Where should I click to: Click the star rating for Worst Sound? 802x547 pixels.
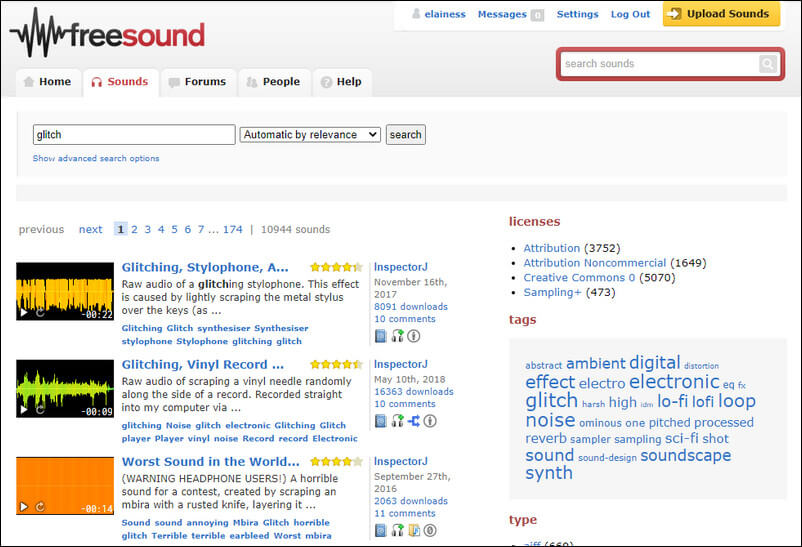[x=336, y=462]
